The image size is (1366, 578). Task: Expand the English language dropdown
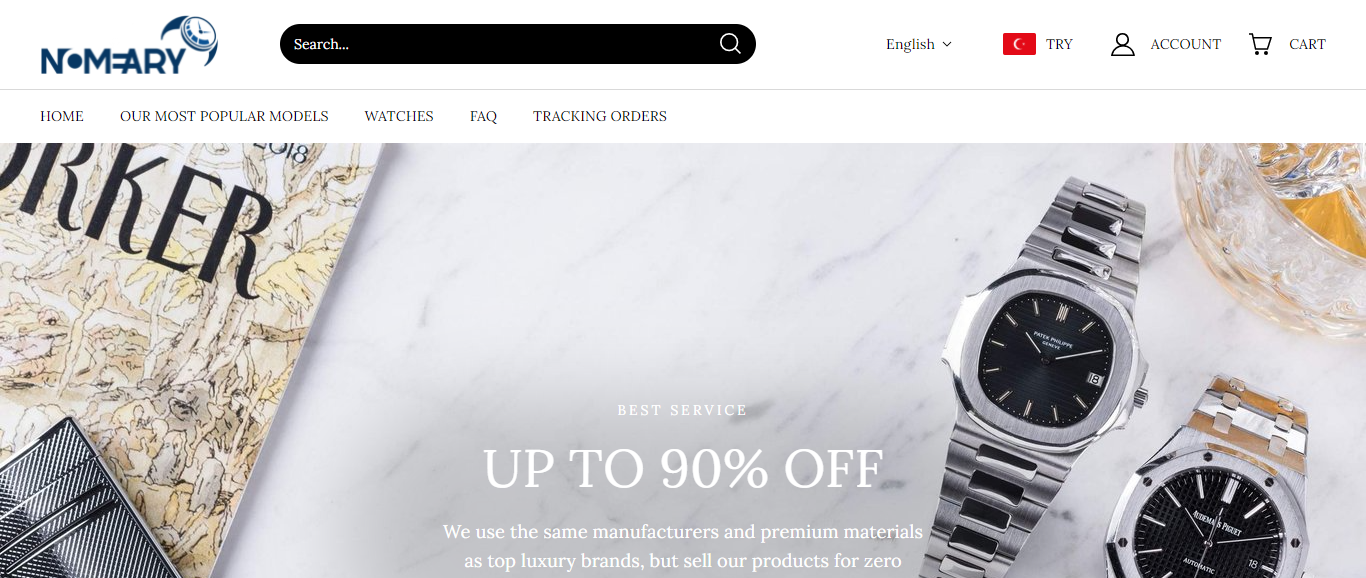[919, 44]
